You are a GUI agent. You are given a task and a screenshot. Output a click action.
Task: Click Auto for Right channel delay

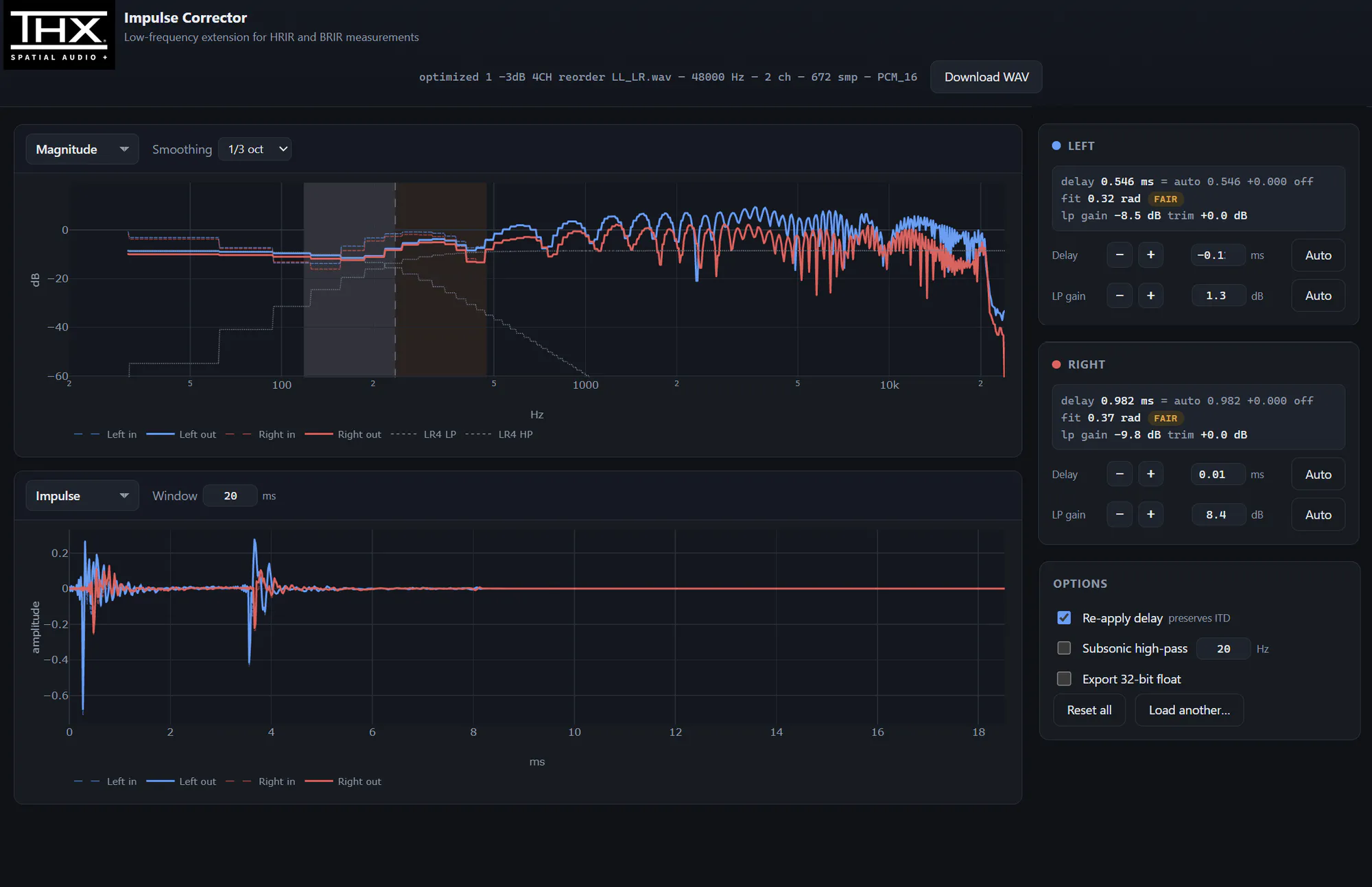[1318, 474]
